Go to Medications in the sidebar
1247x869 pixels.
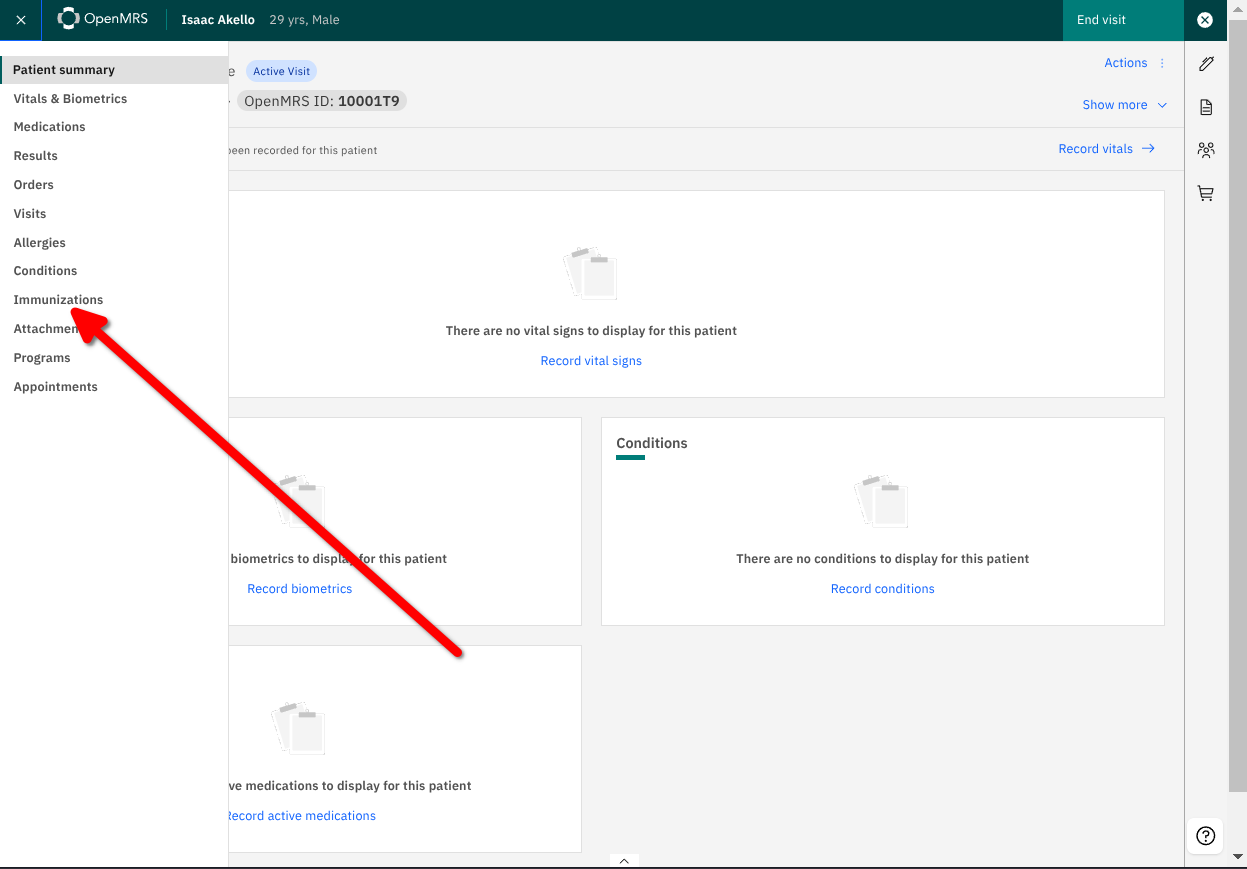(x=49, y=127)
